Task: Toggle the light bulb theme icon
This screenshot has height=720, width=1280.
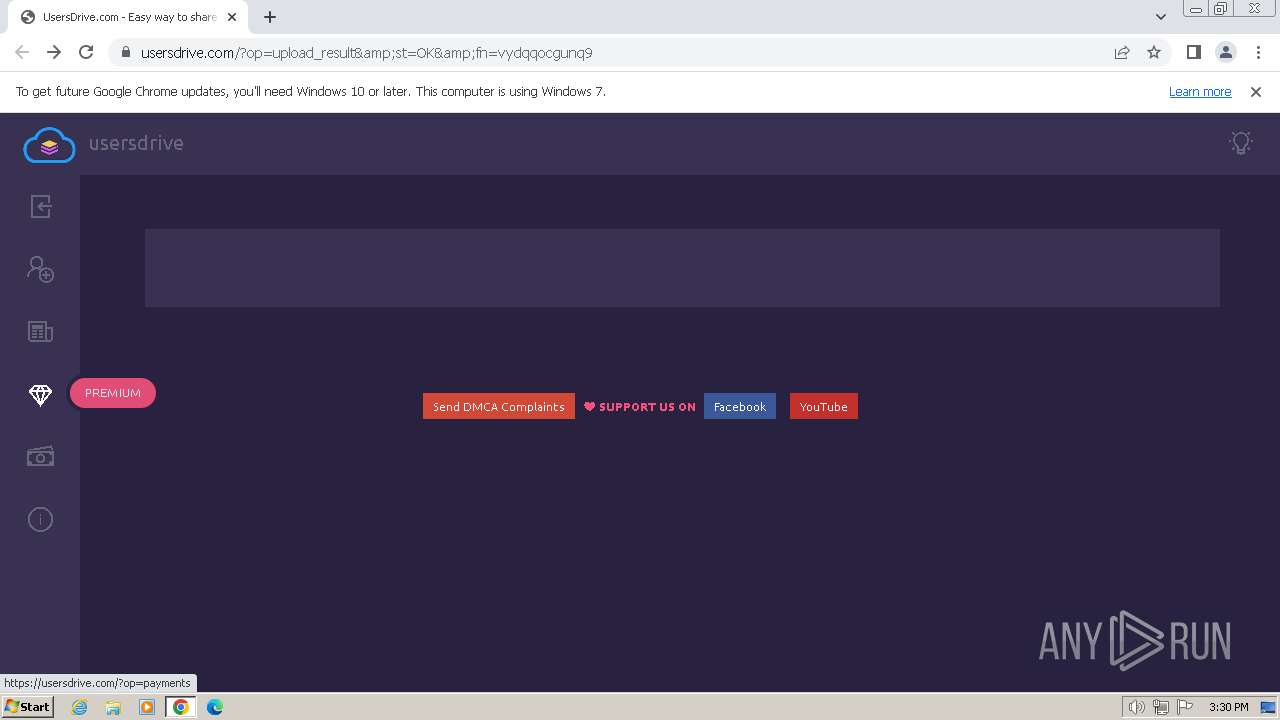Action: click(1241, 143)
